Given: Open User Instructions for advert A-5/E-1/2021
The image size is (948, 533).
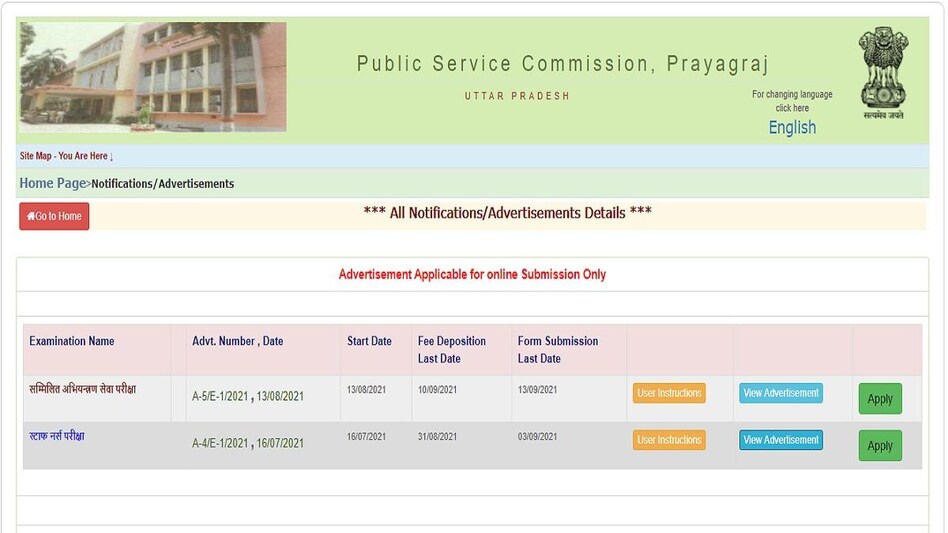Looking at the screenshot, I should [x=669, y=393].
